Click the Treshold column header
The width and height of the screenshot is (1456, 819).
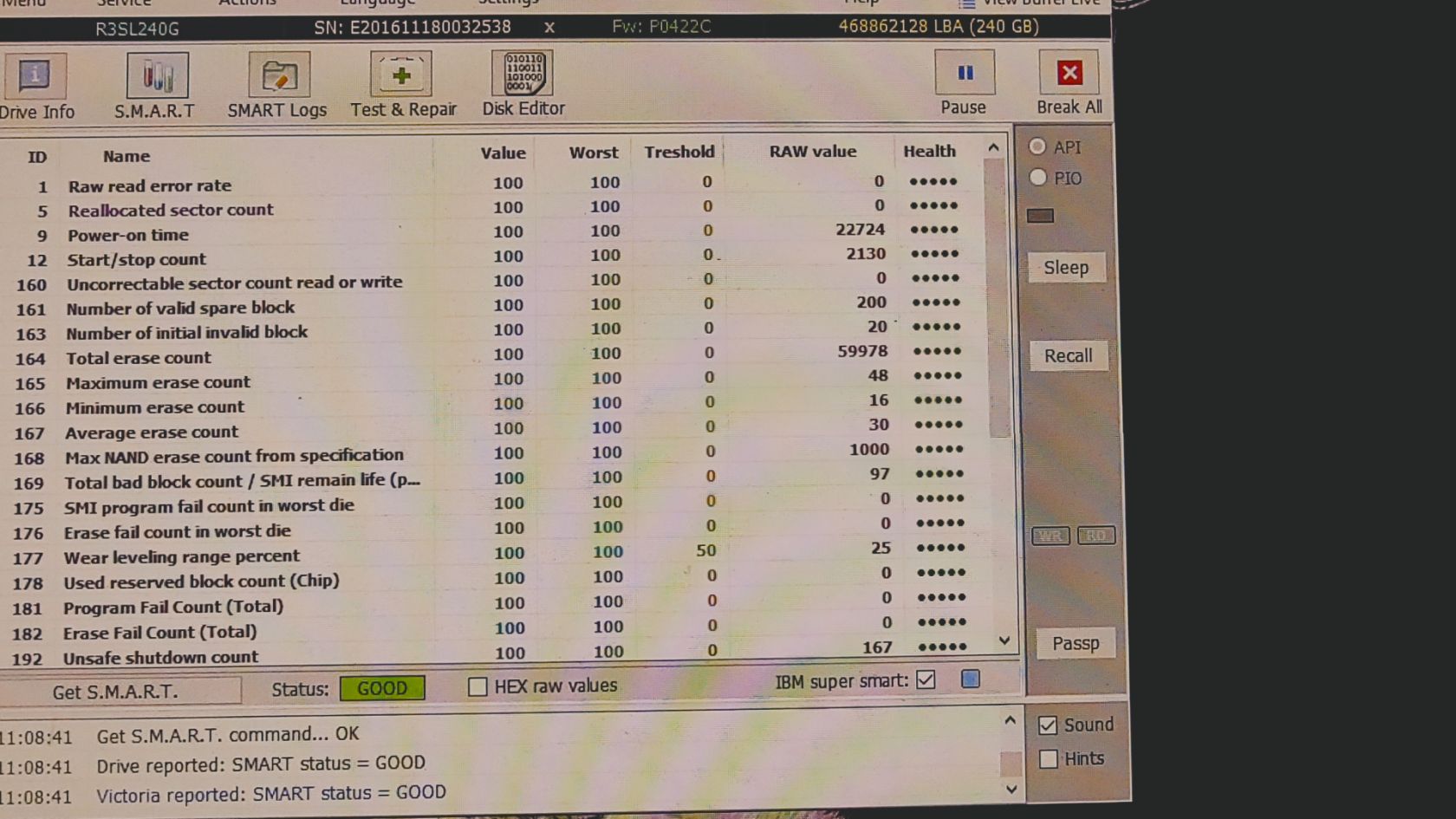click(679, 152)
